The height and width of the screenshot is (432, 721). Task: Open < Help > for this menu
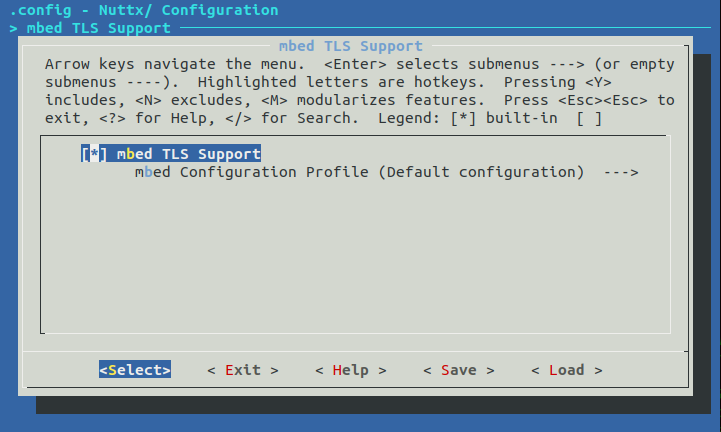click(x=350, y=370)
